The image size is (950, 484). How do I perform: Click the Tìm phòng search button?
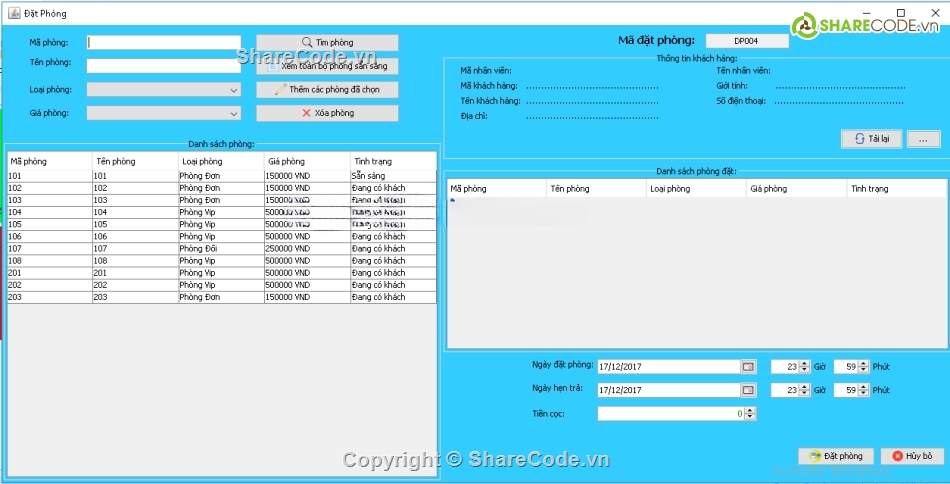(x=327, y=42)
